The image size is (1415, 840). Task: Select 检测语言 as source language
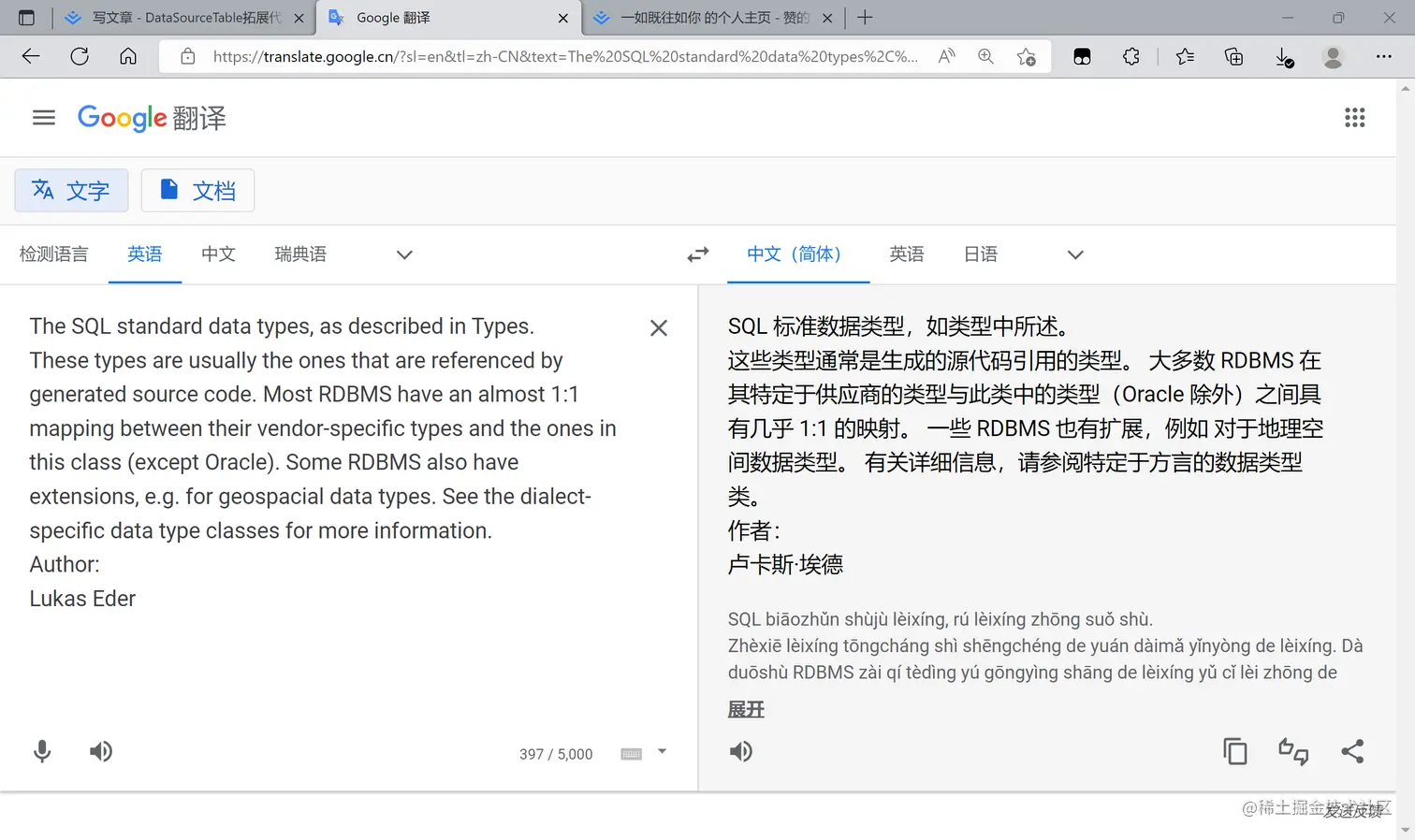(x=54, y=254)
